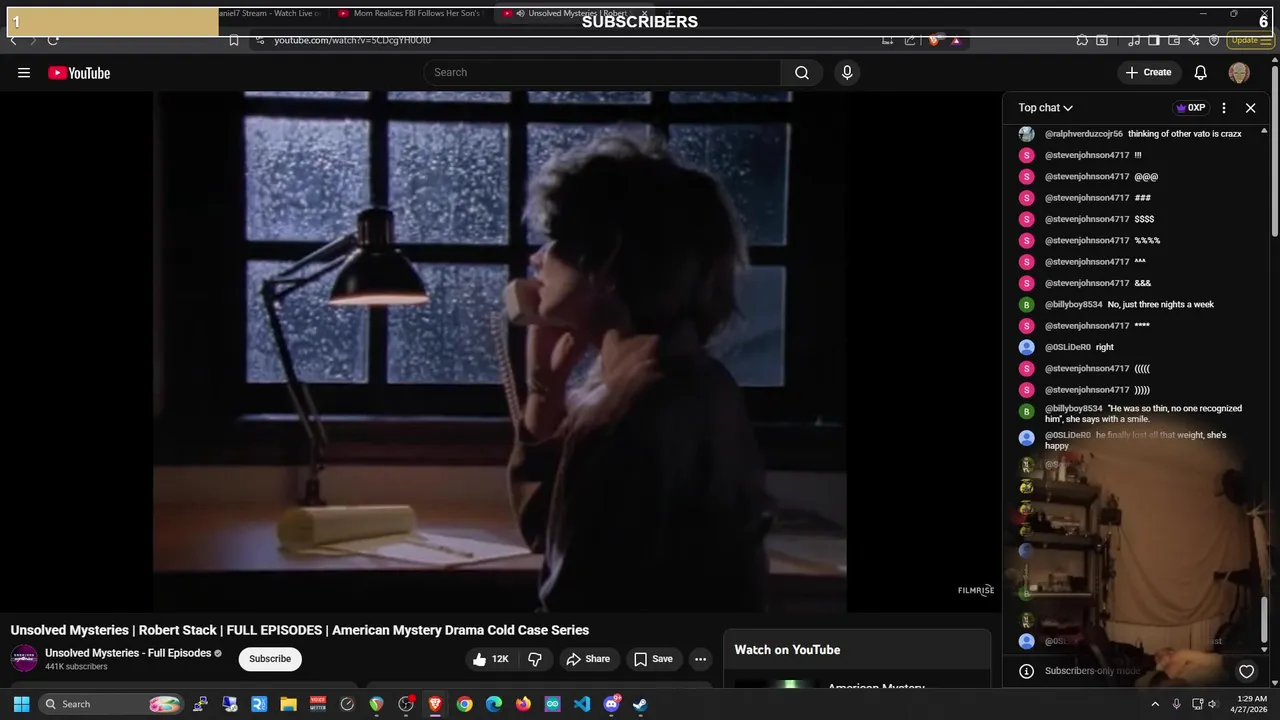This screenshot has width=1280, height=720.
Task: Launch Firefox from taskbar
Action: (x=523, y=704)
